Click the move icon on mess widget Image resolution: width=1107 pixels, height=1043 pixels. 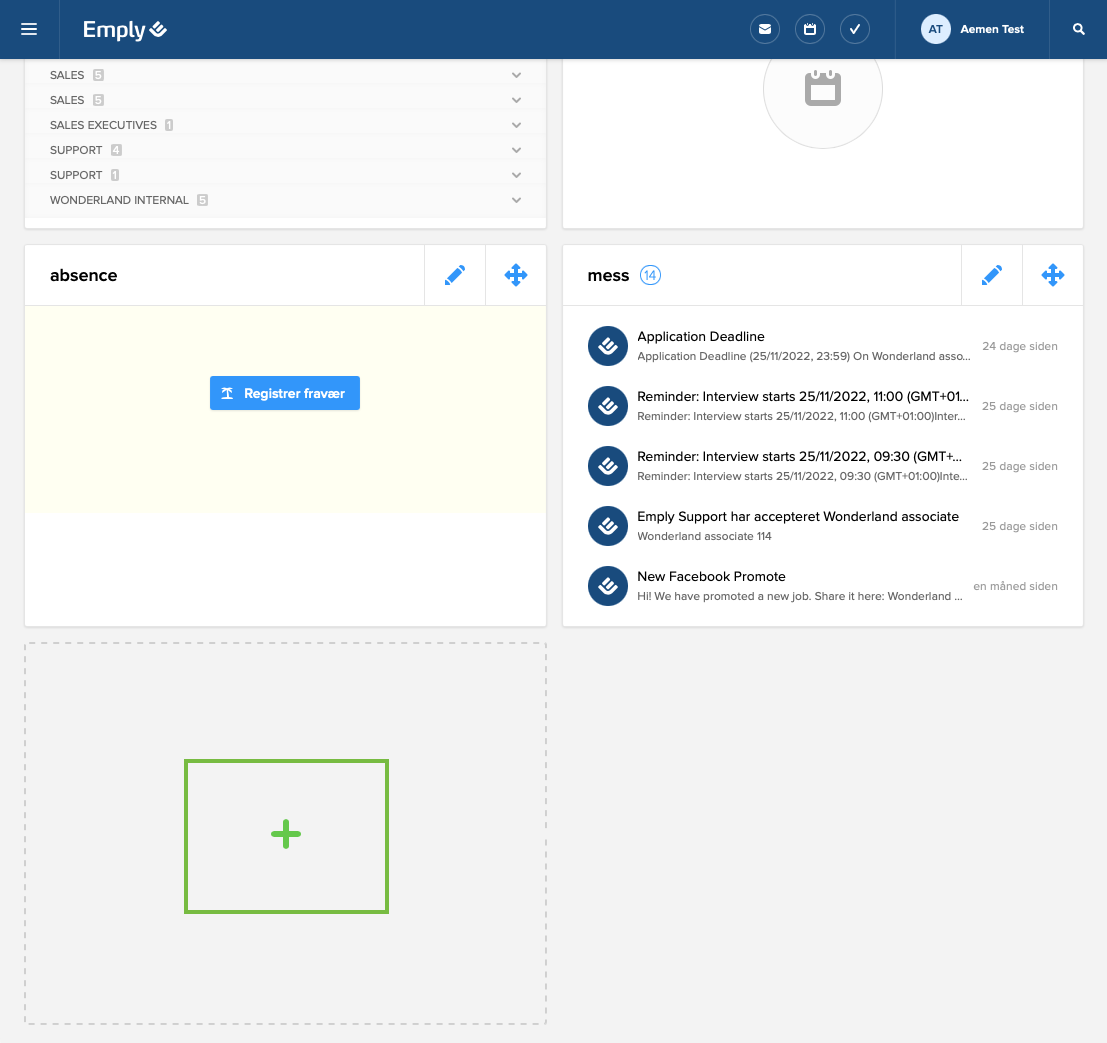1053,275
